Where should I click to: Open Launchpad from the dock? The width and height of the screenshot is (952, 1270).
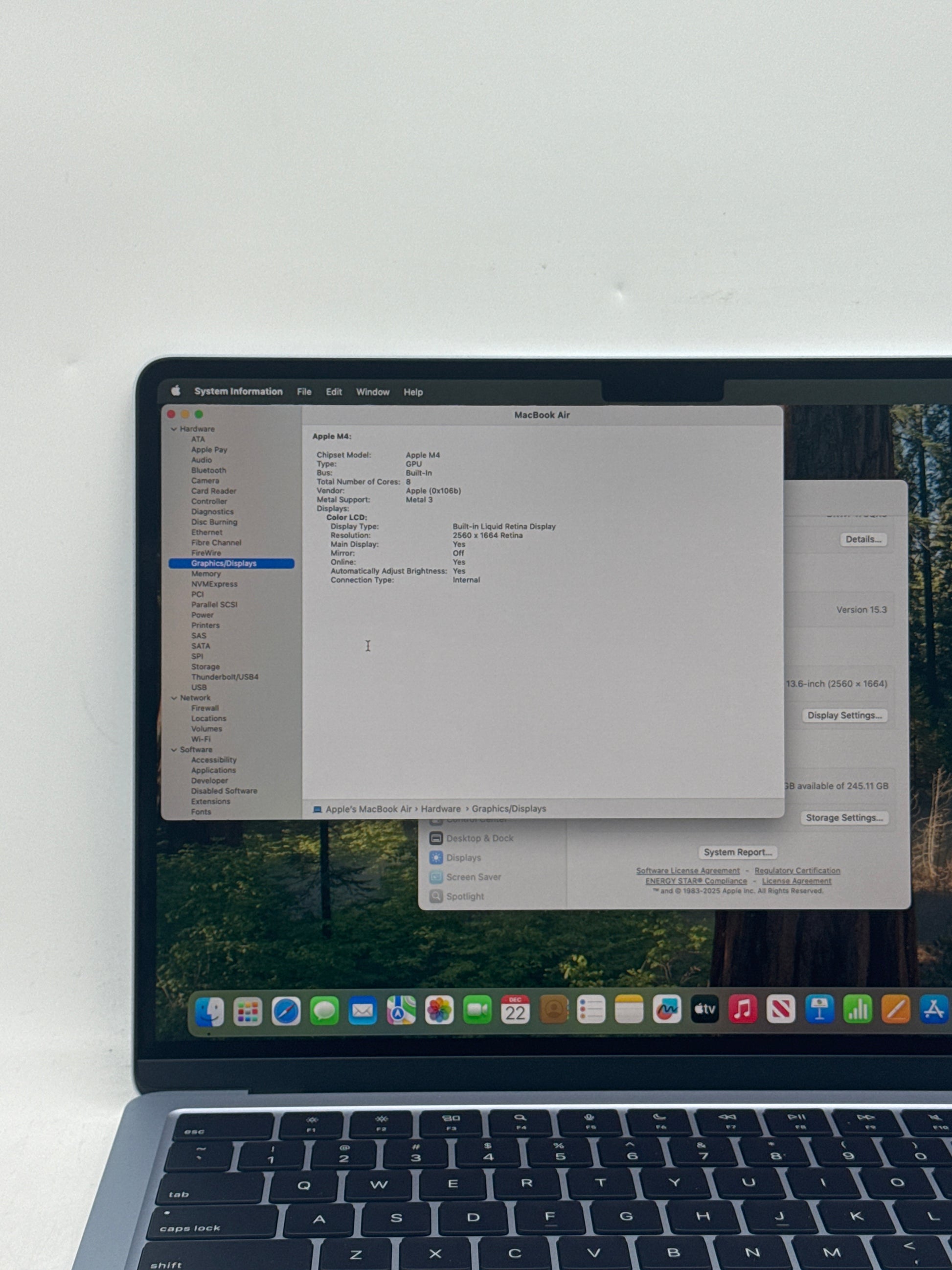(248, 1012)
